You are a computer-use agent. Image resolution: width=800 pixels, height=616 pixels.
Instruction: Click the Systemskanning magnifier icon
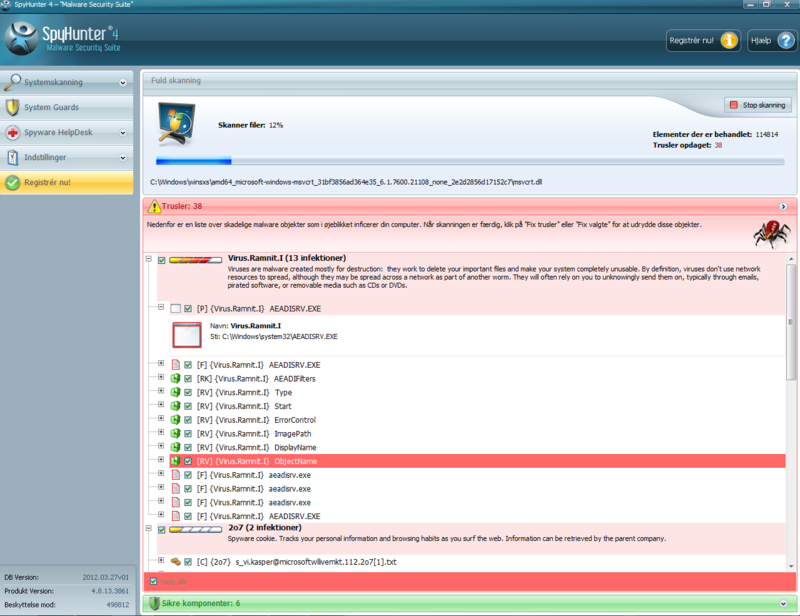tap(12, 82)
